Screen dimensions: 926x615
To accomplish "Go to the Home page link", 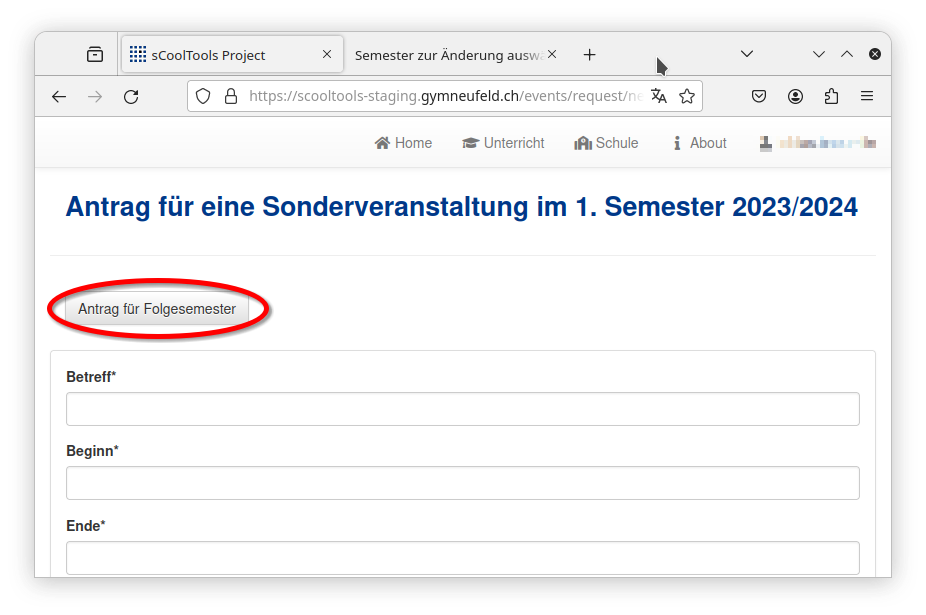I will pyautogui.click(x=403, y=143).
